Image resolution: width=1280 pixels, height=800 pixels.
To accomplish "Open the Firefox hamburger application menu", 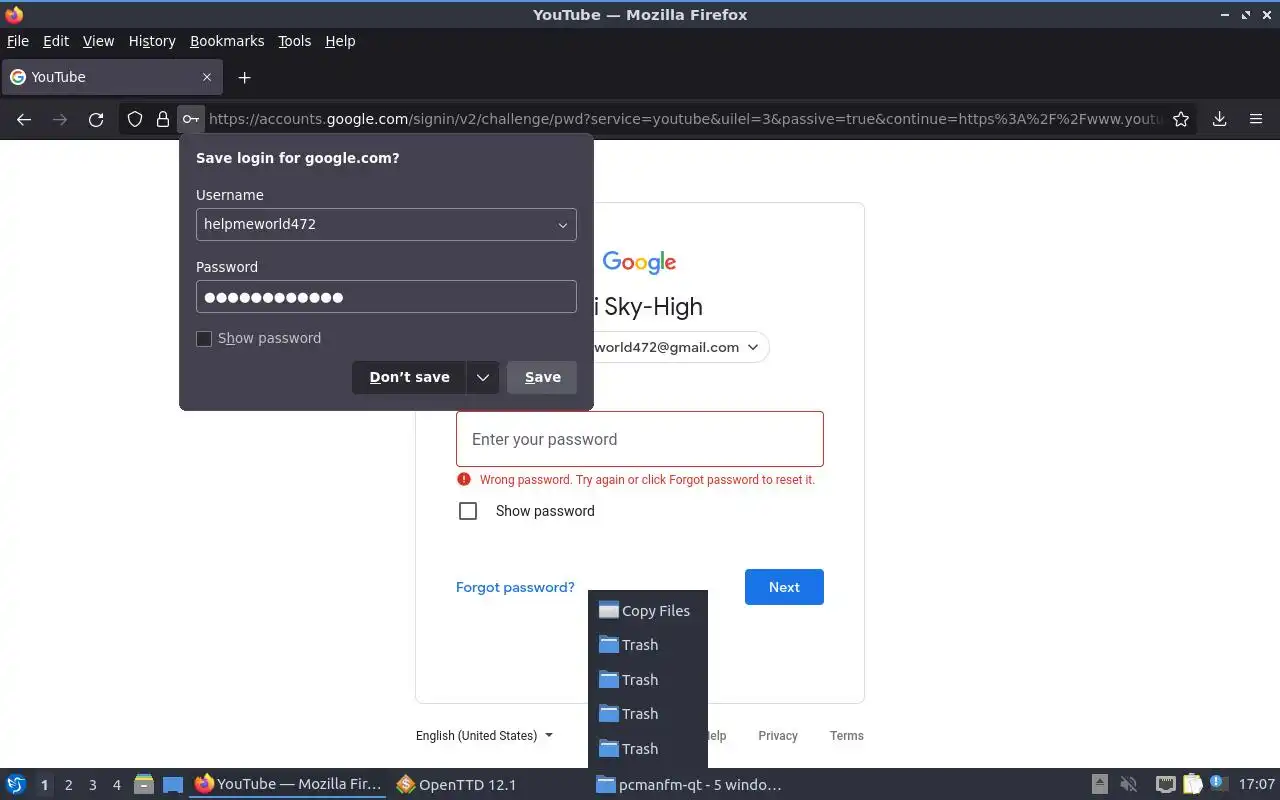I will [1256, 119].
